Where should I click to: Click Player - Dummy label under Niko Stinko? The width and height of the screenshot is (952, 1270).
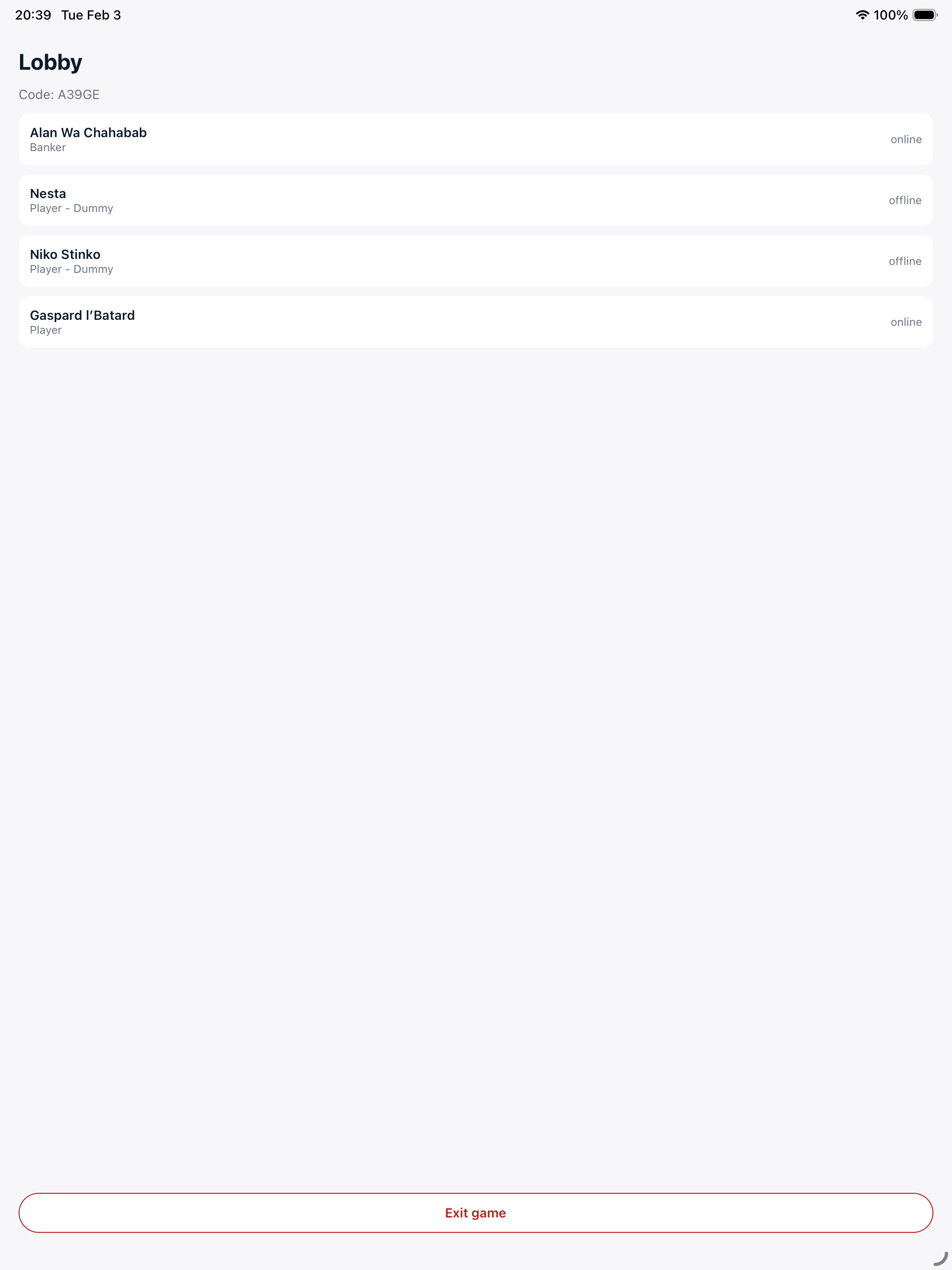click(x=71, y=269)
